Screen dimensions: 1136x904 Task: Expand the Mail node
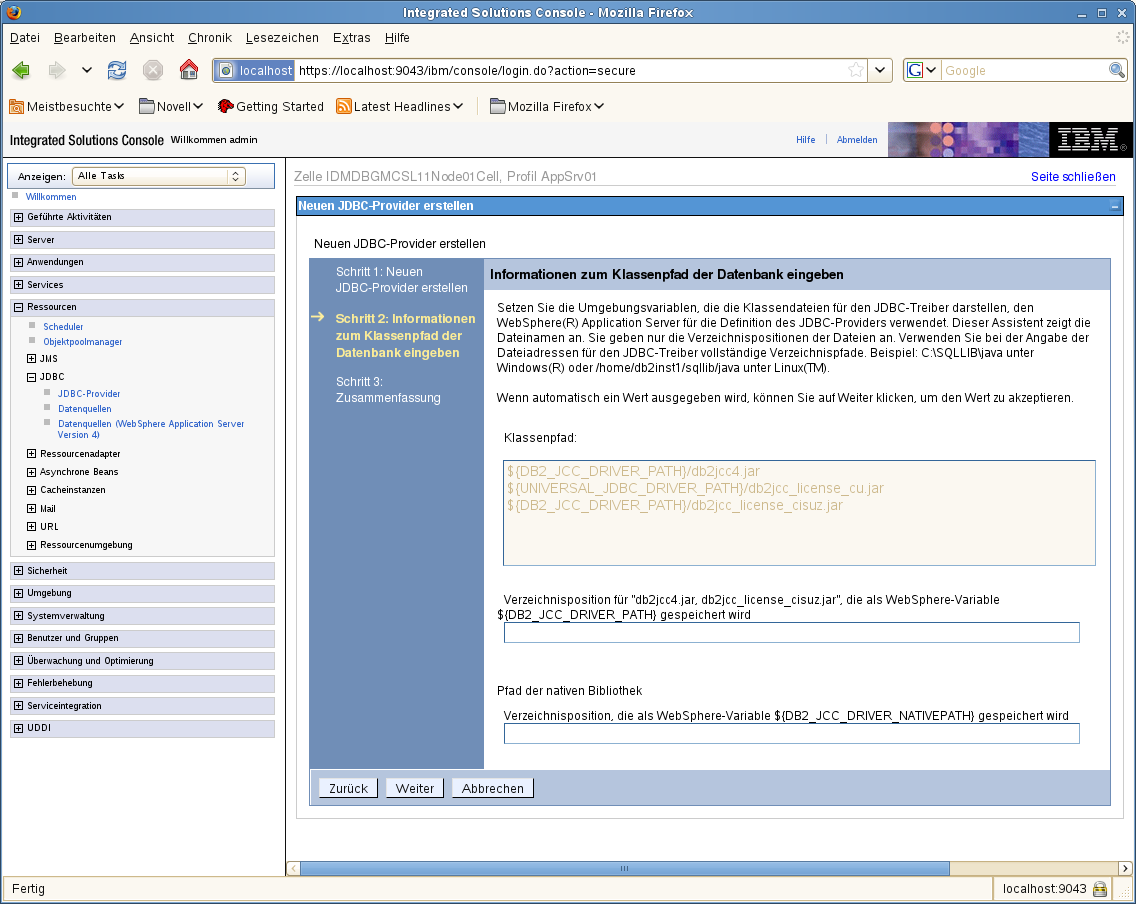31,509
